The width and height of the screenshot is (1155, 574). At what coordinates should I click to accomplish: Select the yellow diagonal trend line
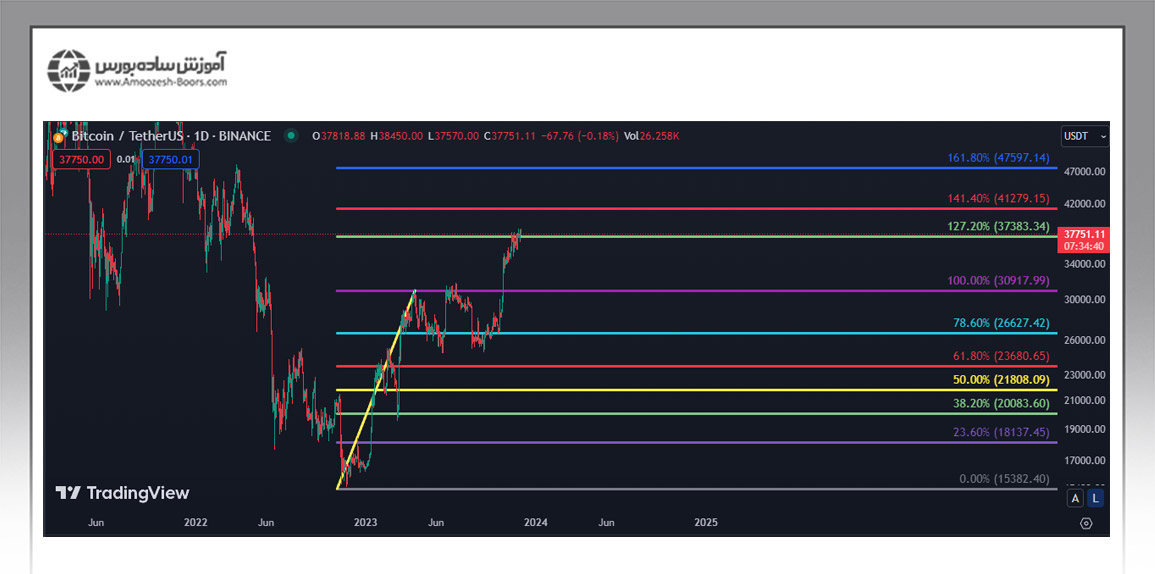[377, 389]
